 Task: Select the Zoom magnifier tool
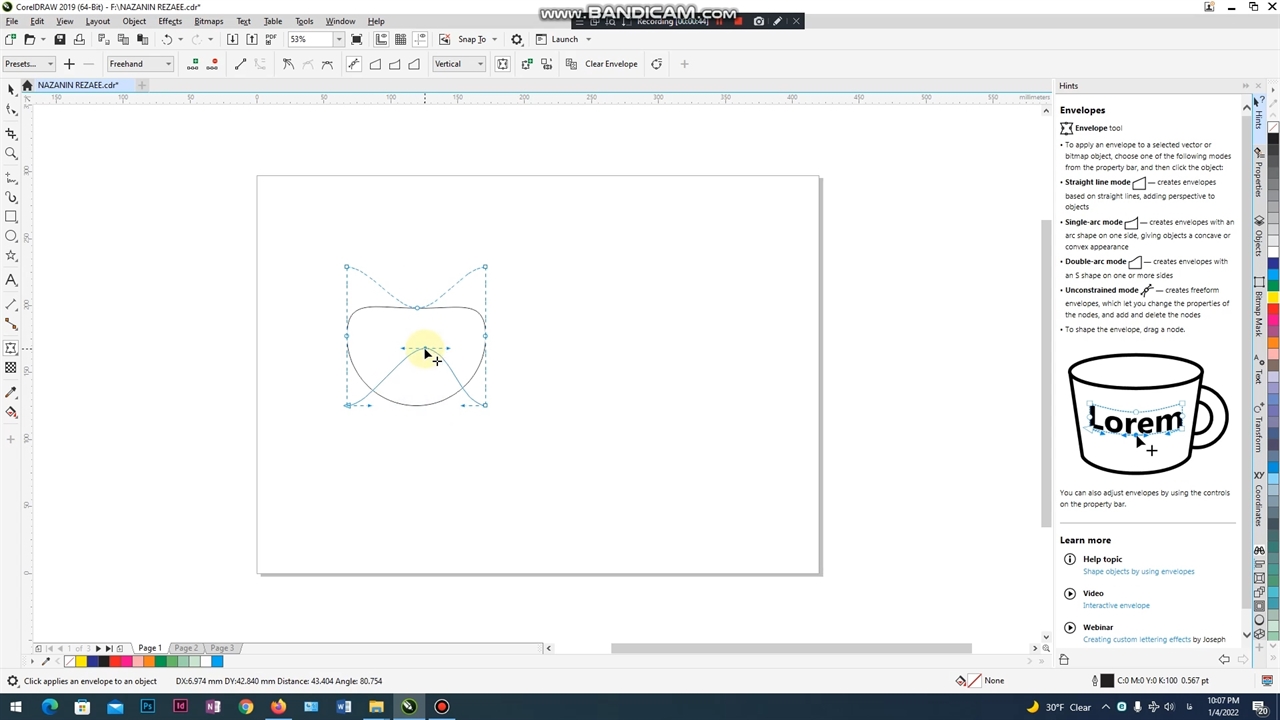(11, 154)
